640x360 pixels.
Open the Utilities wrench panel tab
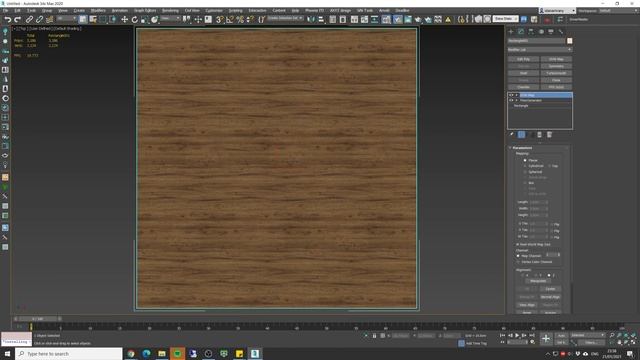[x=561, y=31]
